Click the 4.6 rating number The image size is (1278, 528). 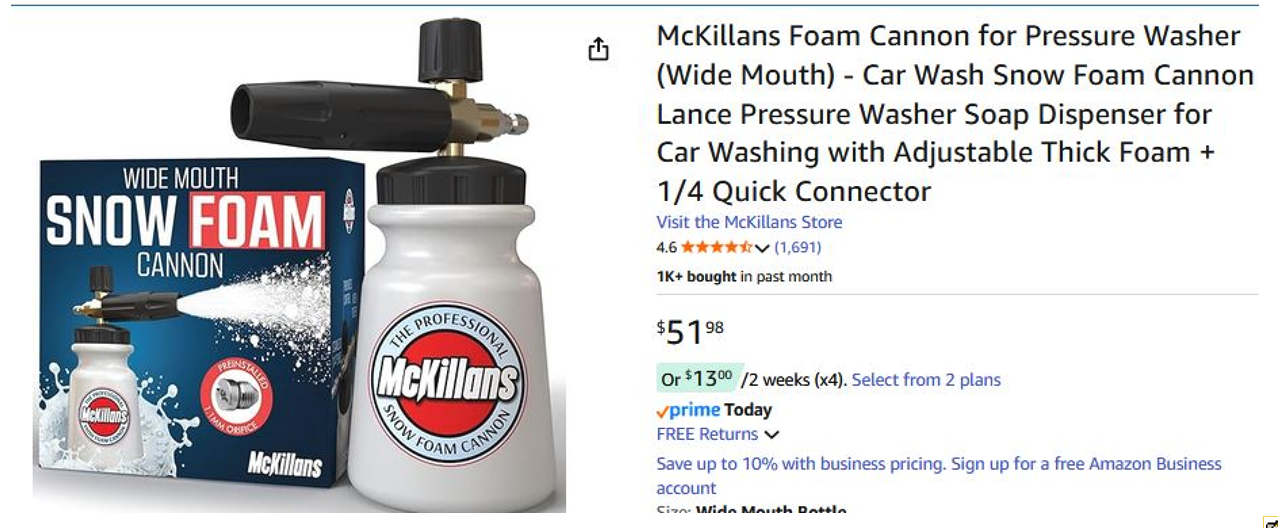click(666, 247)
